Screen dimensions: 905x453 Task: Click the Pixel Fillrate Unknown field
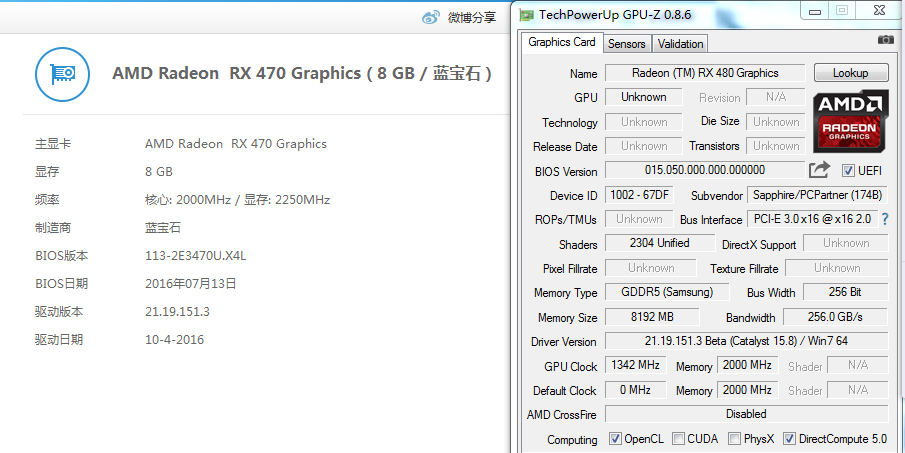coord(651,268)
